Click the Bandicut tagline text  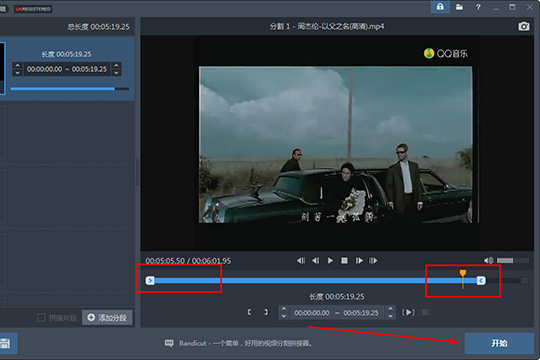point(245,343)
